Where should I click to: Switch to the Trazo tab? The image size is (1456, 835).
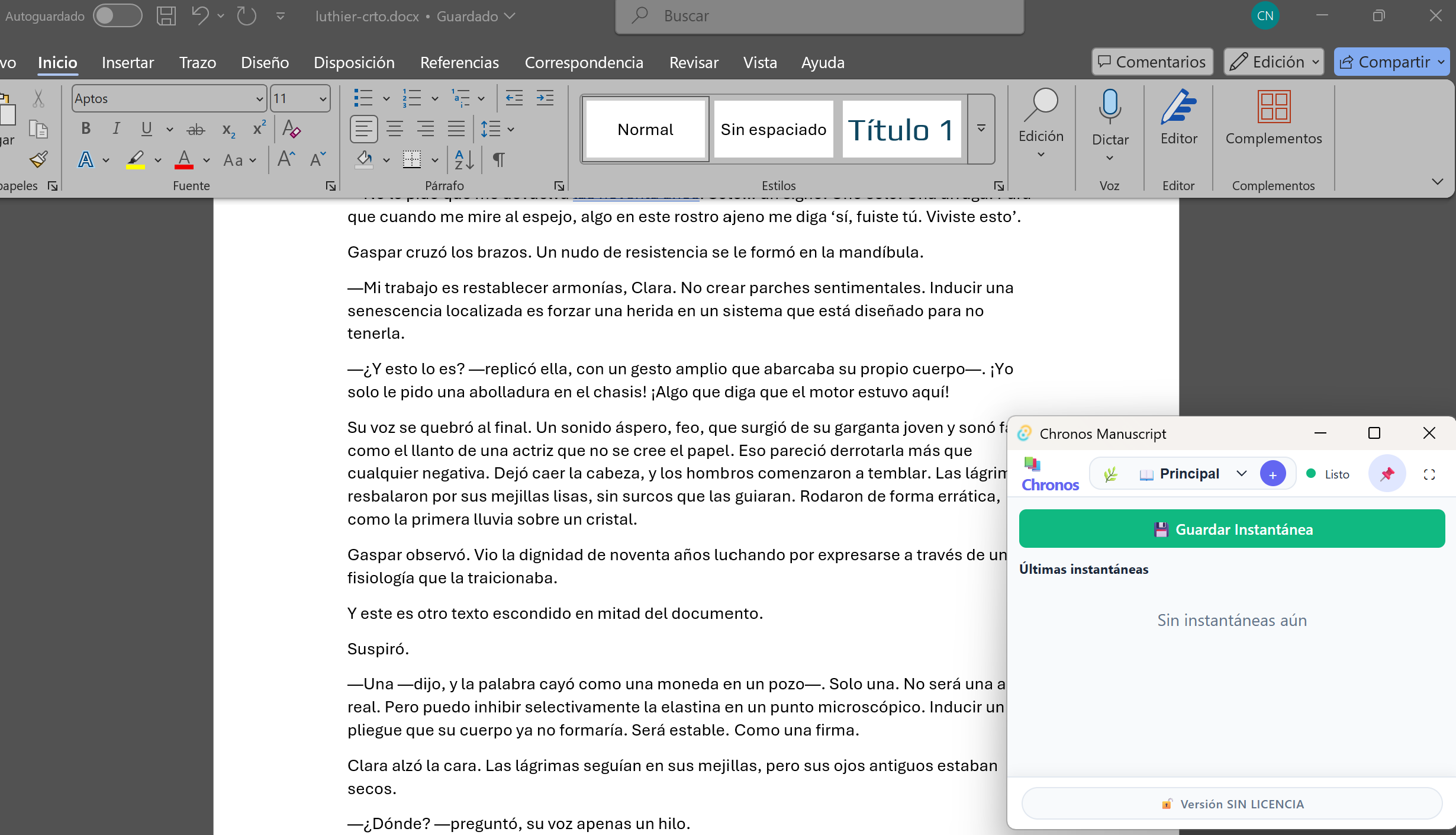click(198, 62)
